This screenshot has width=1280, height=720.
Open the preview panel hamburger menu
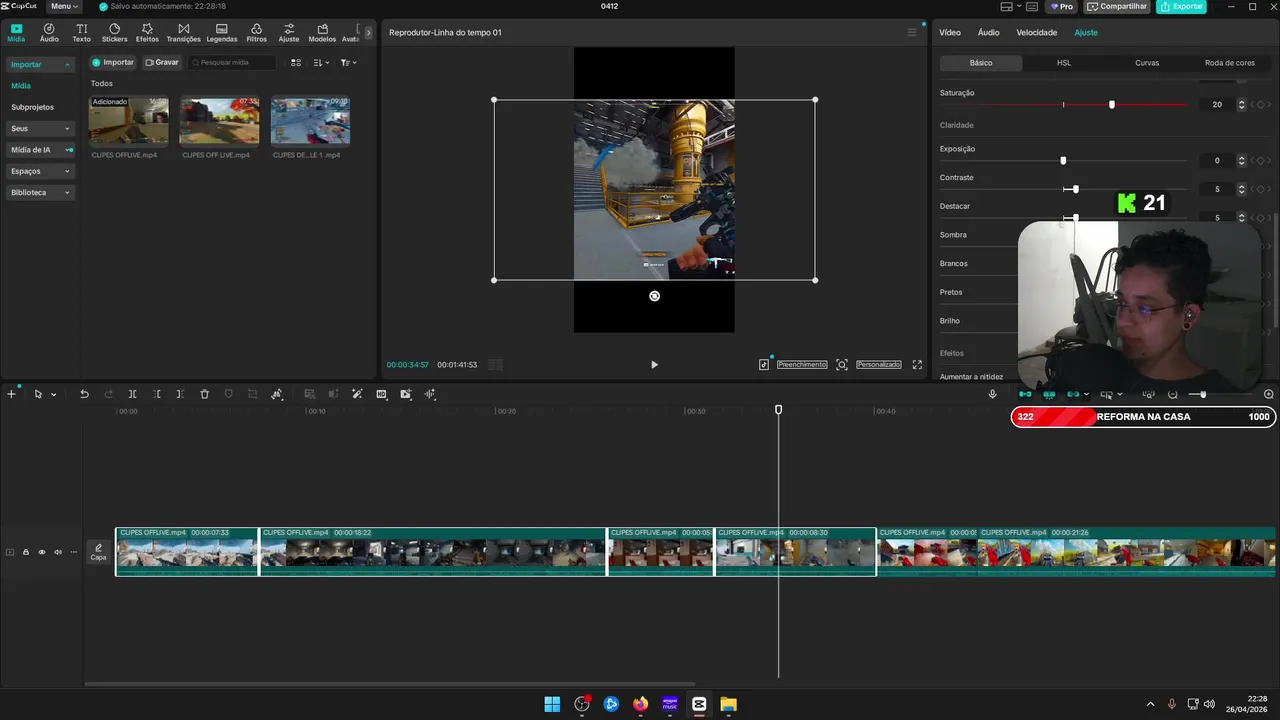911,32
